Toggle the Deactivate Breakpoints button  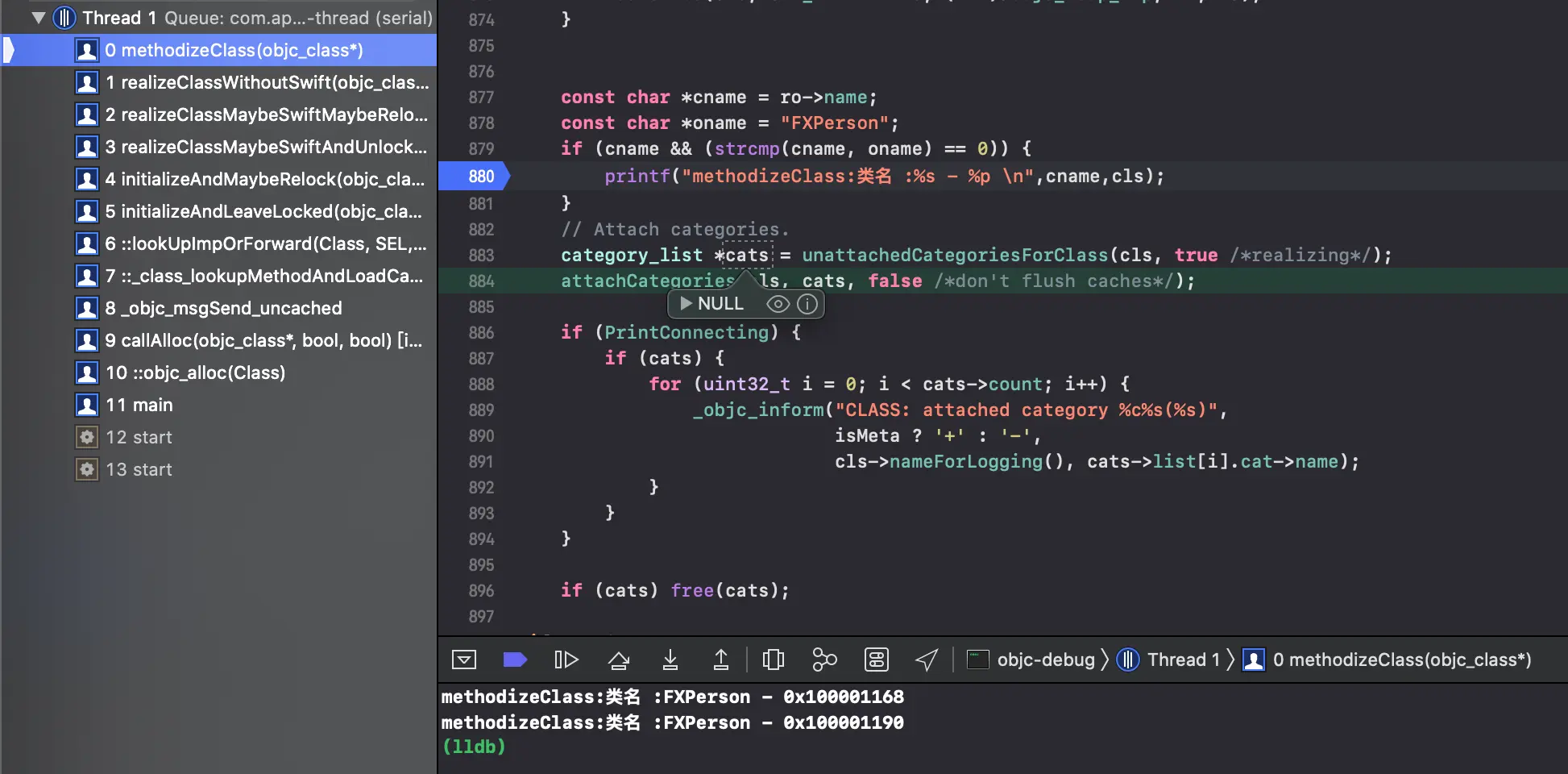click(515, 660)
